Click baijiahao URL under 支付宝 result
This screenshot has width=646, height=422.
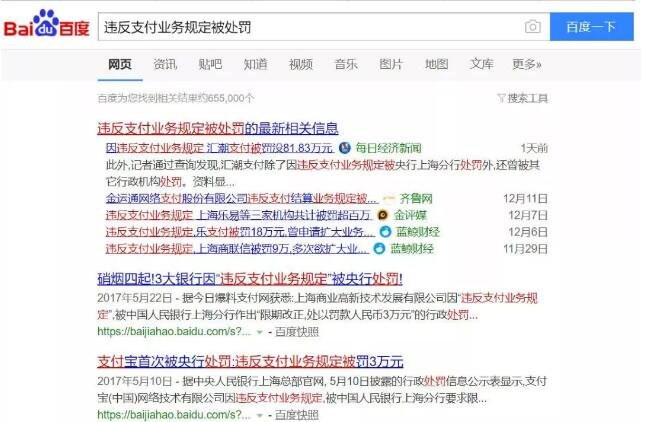tap(174, 415)
